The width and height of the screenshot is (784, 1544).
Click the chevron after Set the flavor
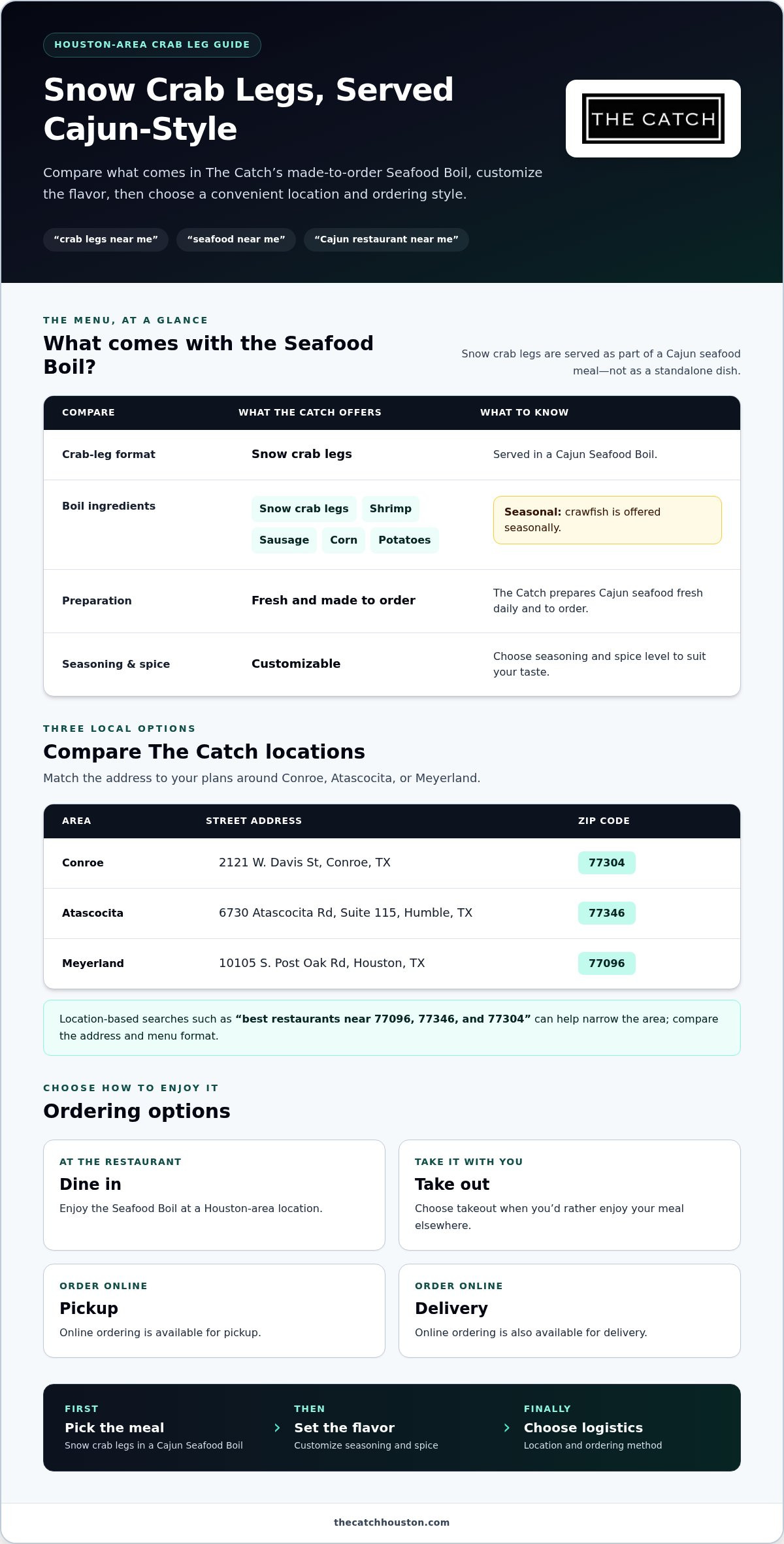507,1428
